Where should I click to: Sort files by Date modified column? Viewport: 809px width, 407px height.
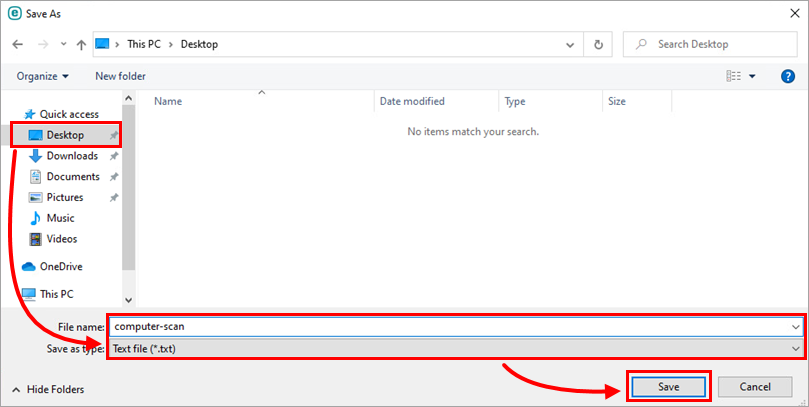[412, 102]
